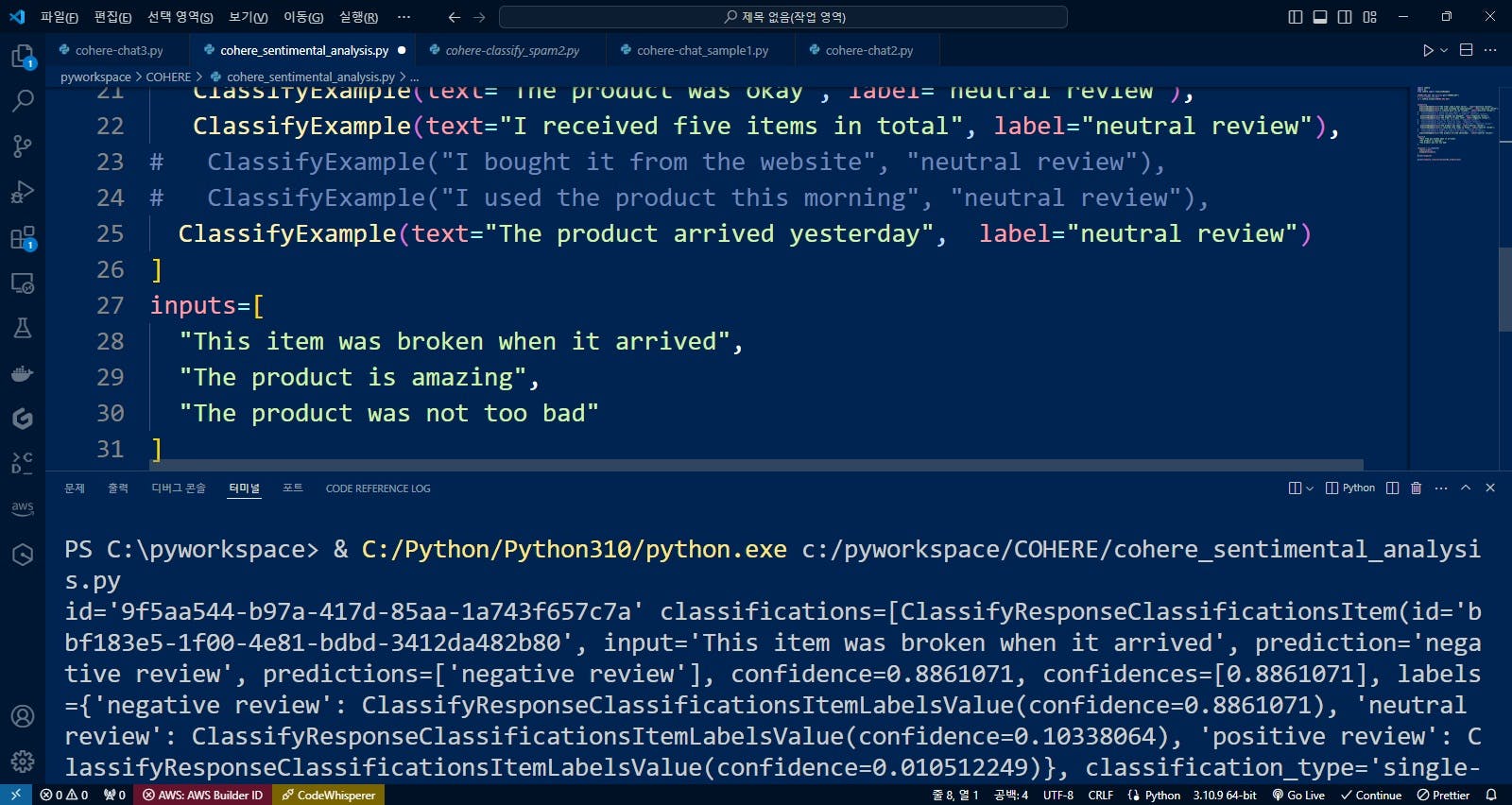Open the Run and Debug view
This screenshot has height=805, width=1512.
(23, 192)
